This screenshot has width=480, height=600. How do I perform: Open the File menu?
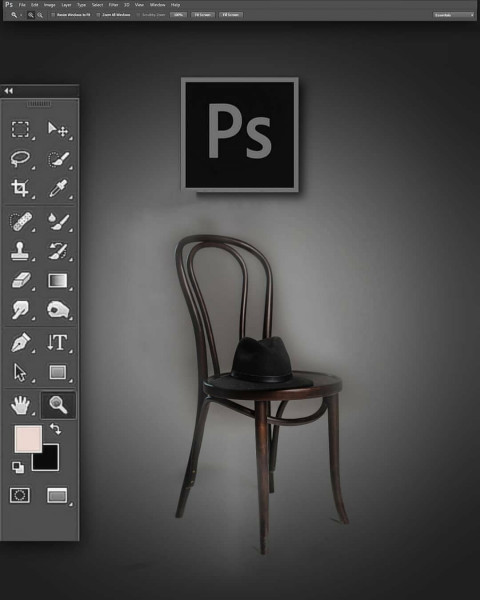click(x=22, y=5)
